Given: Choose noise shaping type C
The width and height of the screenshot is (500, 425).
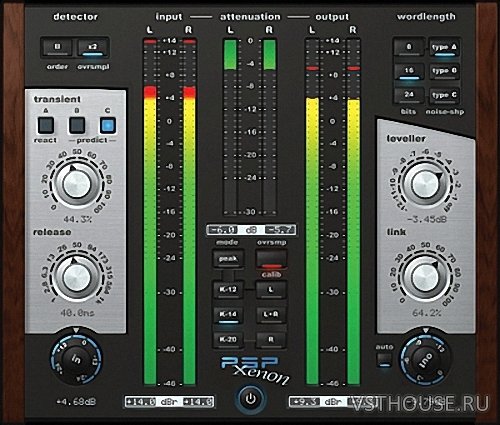Looking at the screenshot, I should click(444, 96).
